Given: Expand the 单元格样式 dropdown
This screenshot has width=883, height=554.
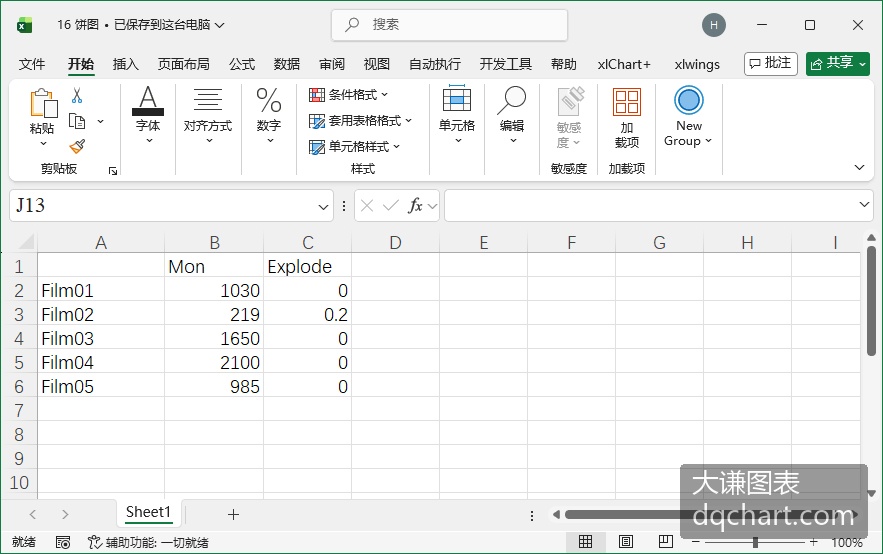Looking at the screenshot, I should click(396, 146).
